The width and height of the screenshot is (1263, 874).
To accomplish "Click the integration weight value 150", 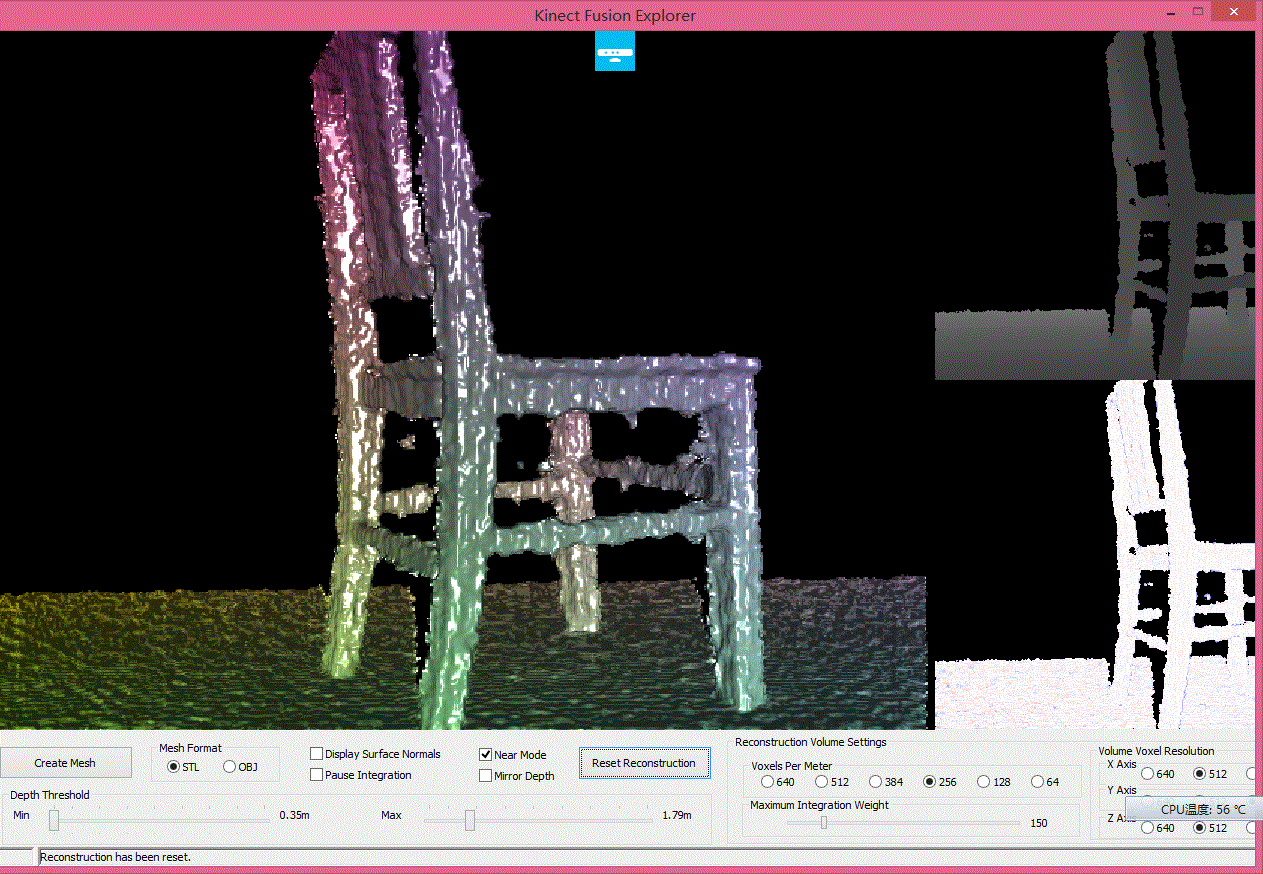I will (x=1039, y=823).
